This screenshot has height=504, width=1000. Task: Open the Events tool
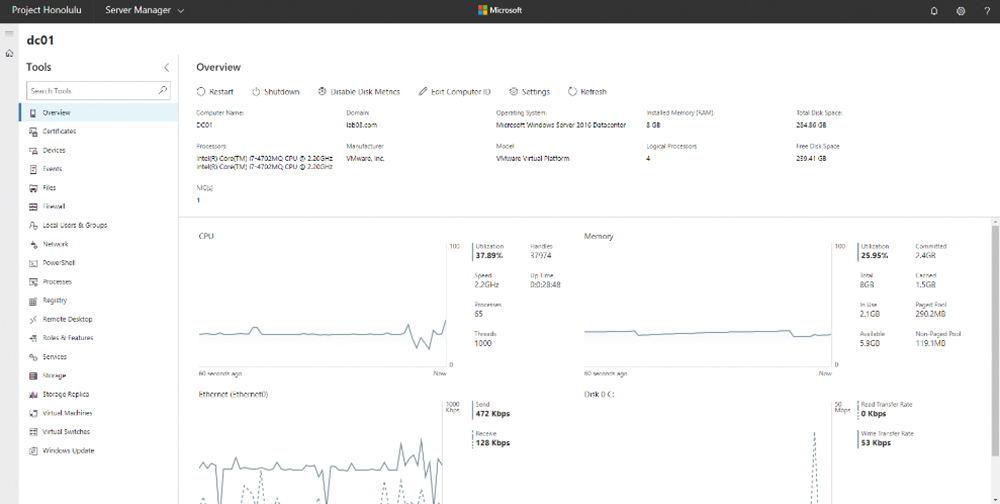pyautogui.click(x=99, y=169)
